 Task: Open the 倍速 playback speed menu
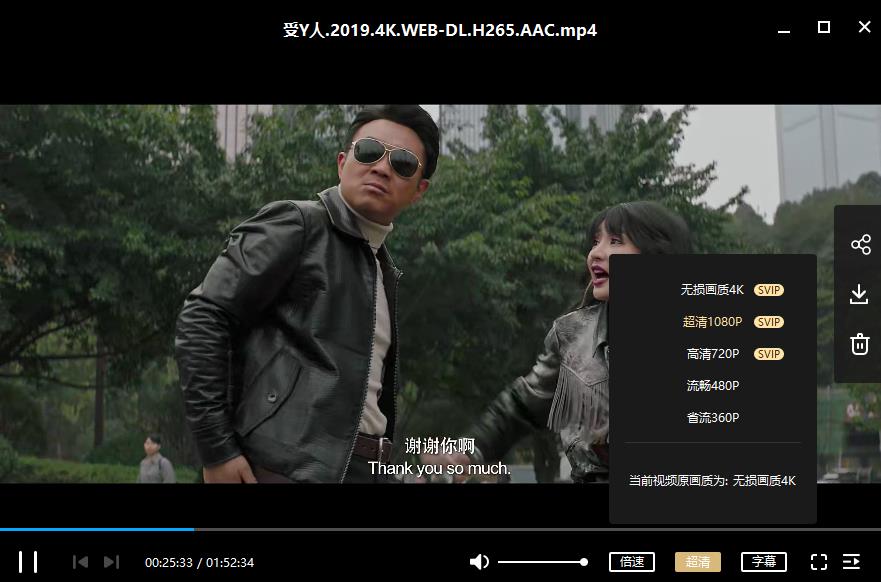click(x=632, y=562)
